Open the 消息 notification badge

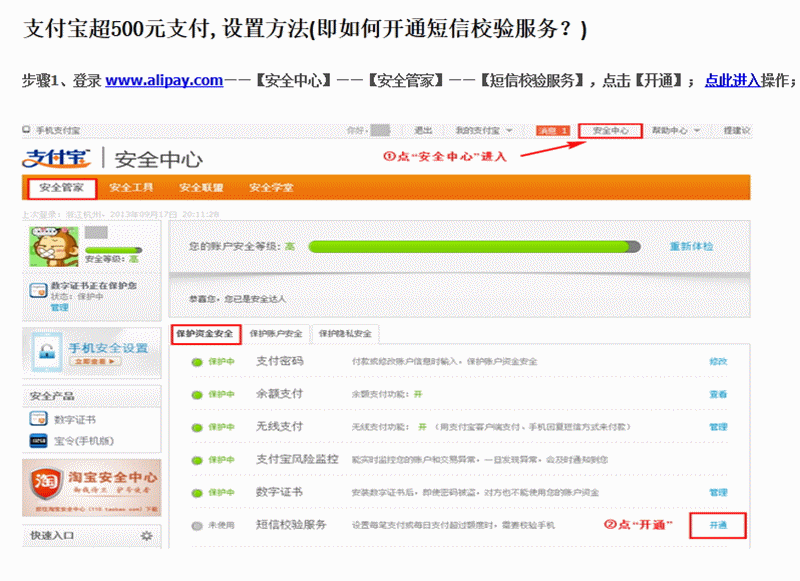(553, 131)
